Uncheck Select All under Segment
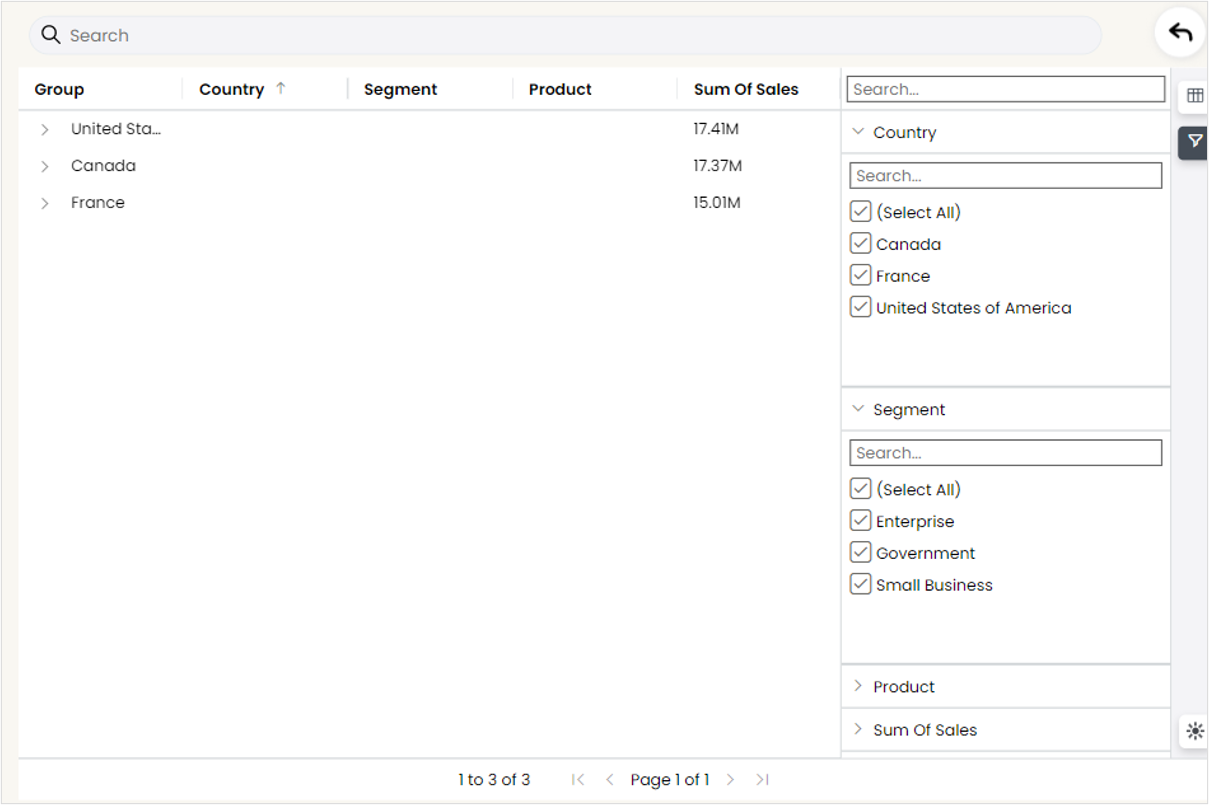This screenshot has width=1209, height=805. point(861,488)
